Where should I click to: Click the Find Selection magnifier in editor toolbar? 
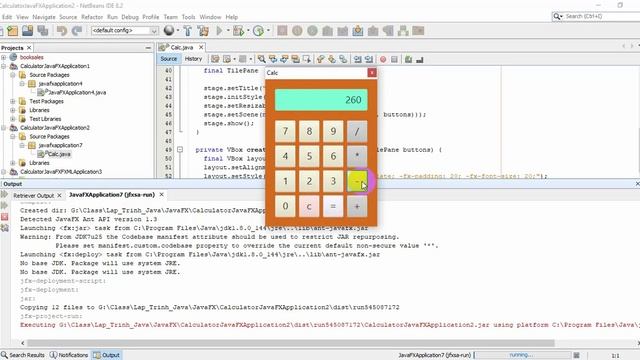click(262, 59)
